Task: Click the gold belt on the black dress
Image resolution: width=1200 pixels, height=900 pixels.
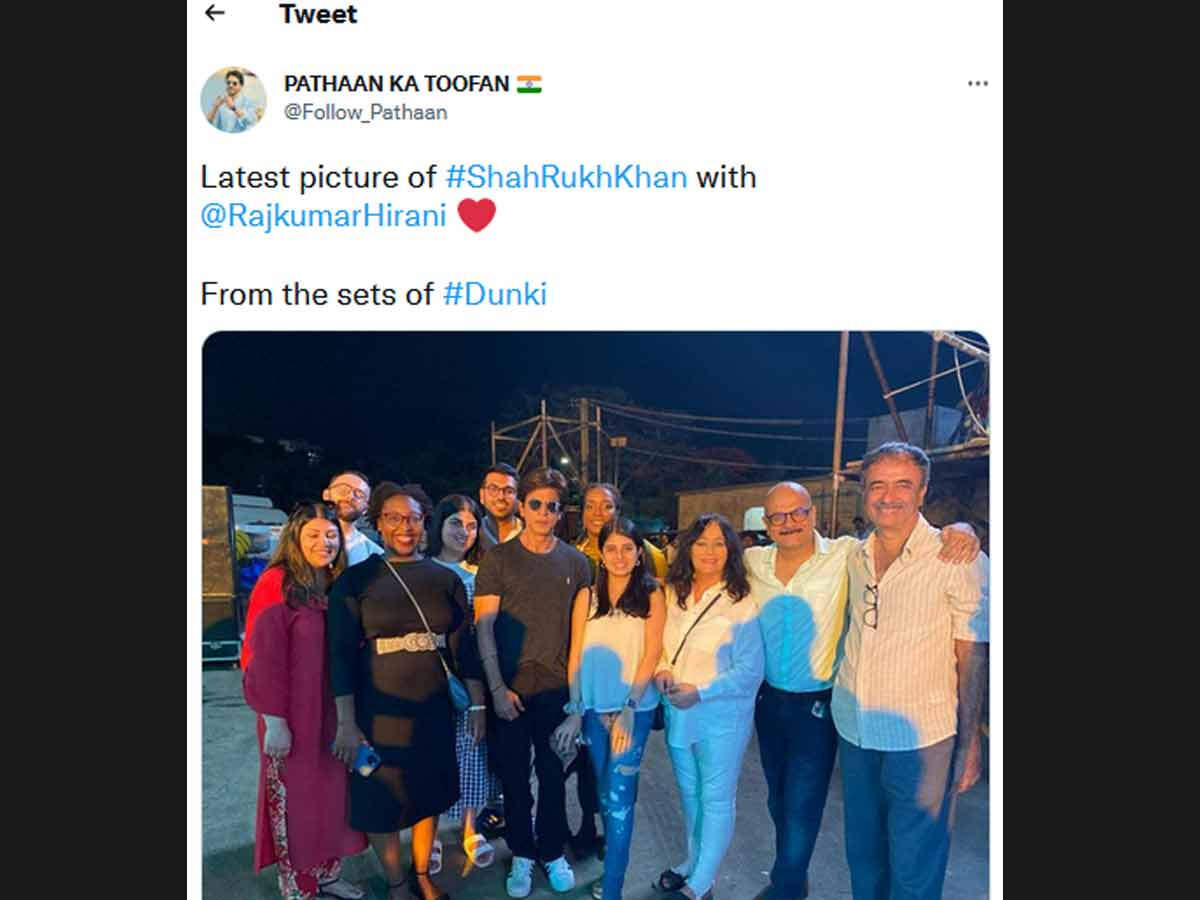Action: pyautogui.click(x=410, y=644)
